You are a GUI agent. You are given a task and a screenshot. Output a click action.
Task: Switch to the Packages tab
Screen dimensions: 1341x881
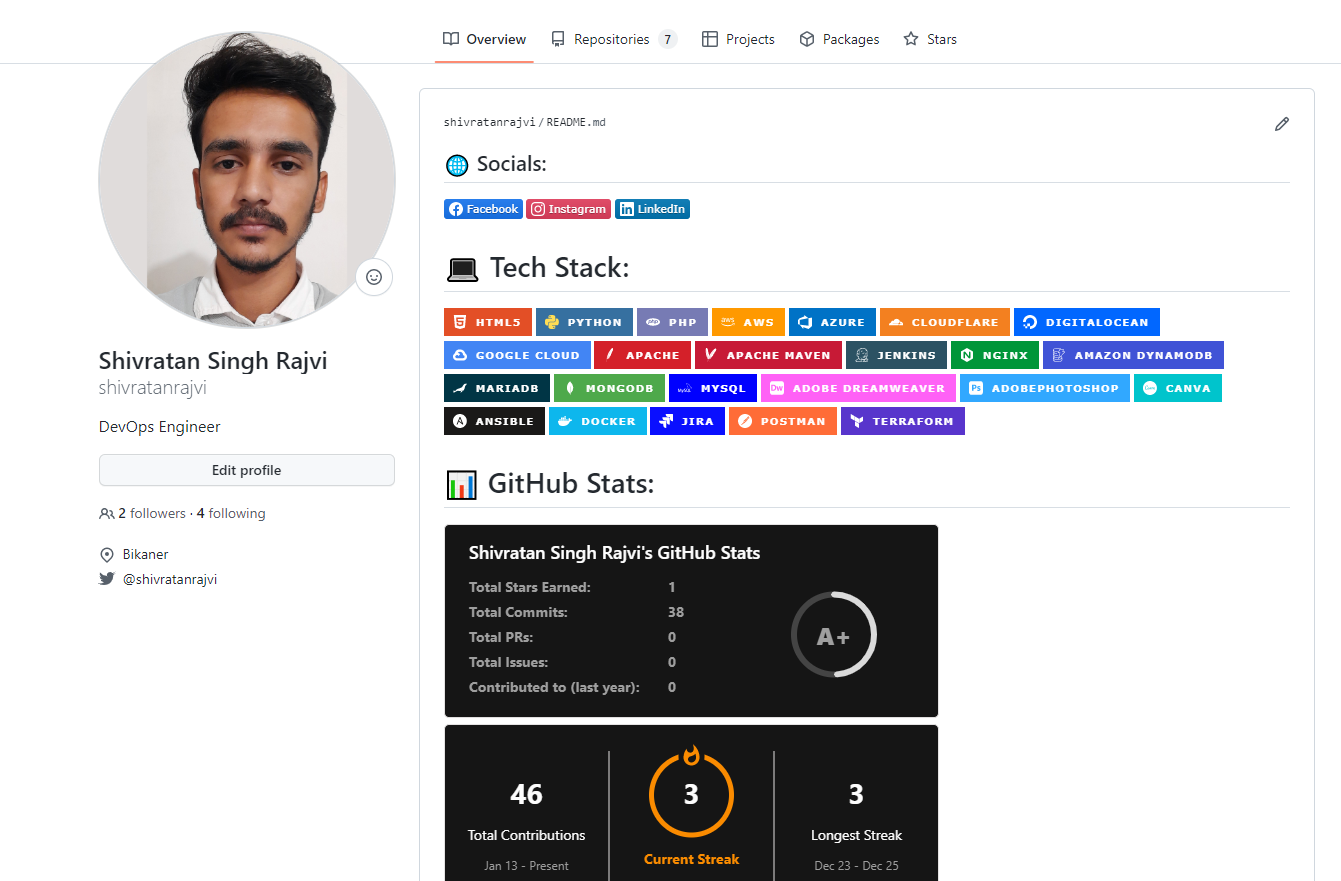(839, 39)
